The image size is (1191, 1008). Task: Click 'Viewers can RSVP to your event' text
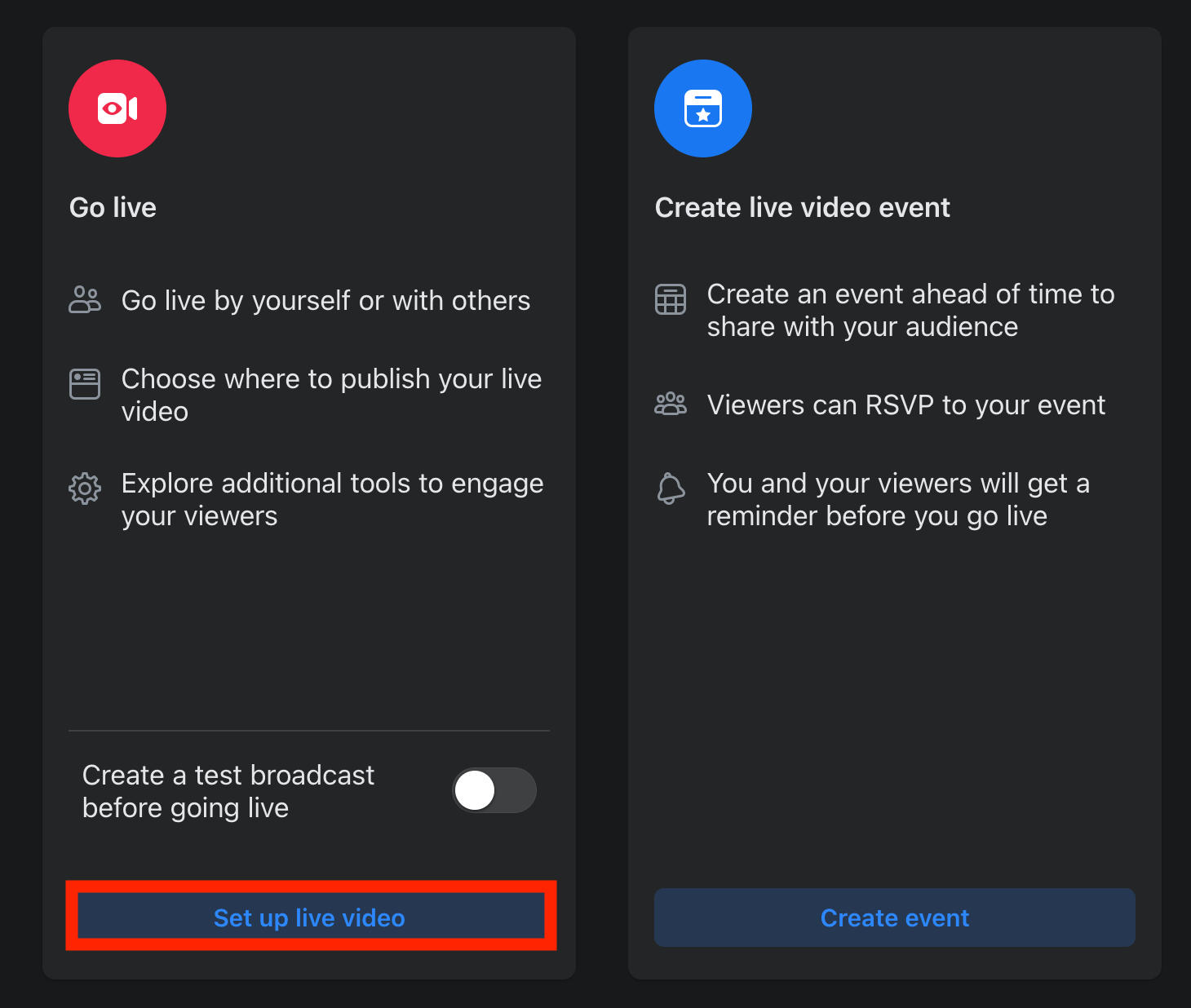[905, 405]
